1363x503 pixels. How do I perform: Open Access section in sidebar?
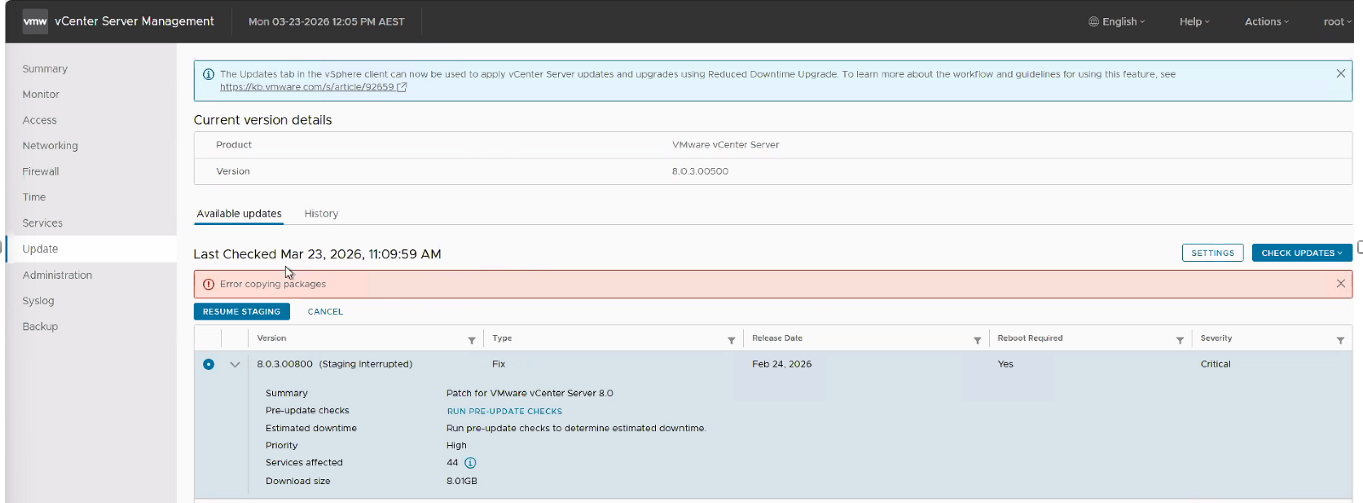[40, 120]
